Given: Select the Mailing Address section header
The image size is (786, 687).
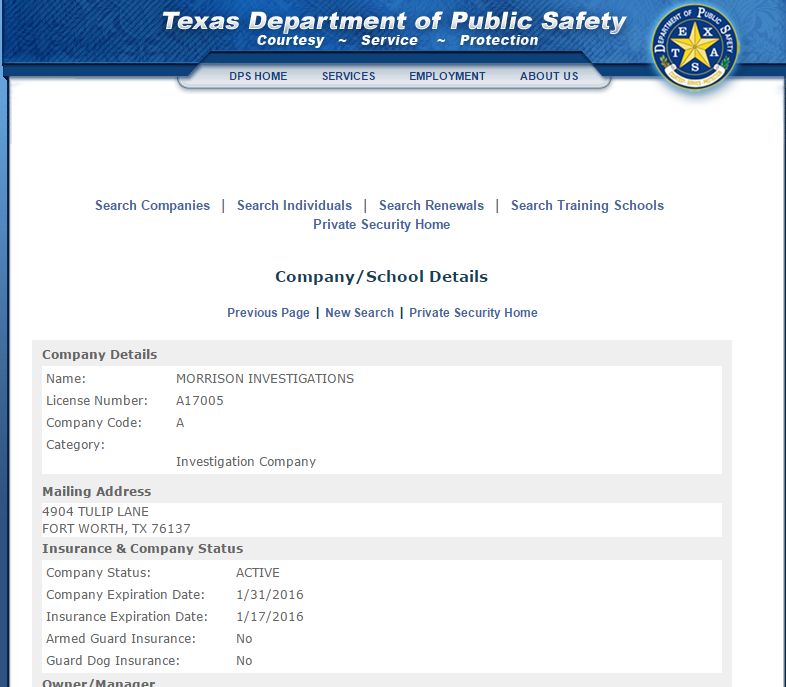Looking at the screenshot, I should pyautogui.click(x=96, y=492).
